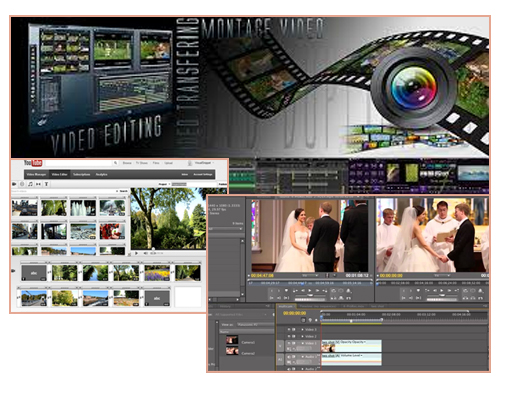508x397 pixels.
Task: Click the TV Shows link
Action: (142, 163)
